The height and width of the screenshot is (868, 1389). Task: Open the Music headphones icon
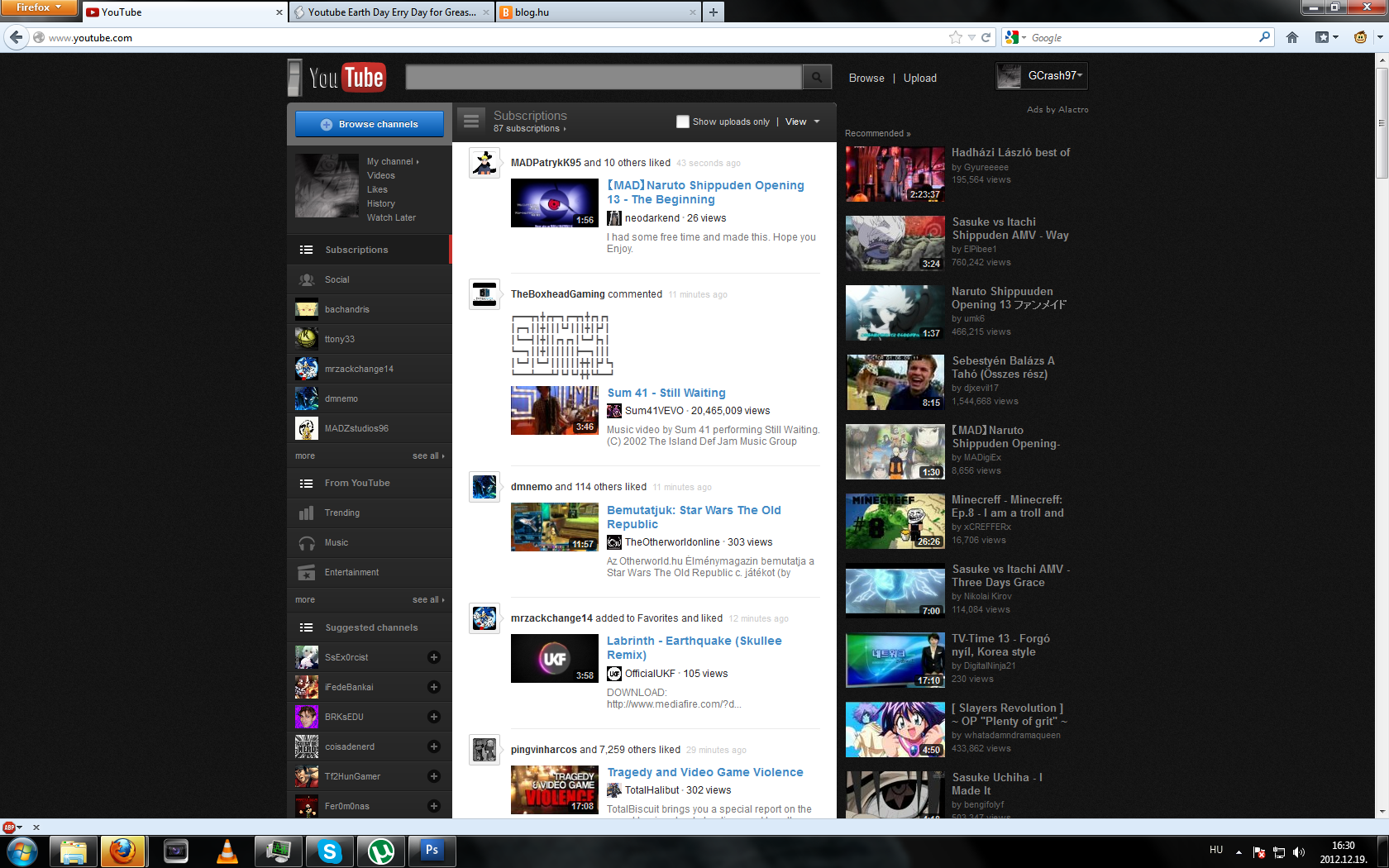click(307, 542)
